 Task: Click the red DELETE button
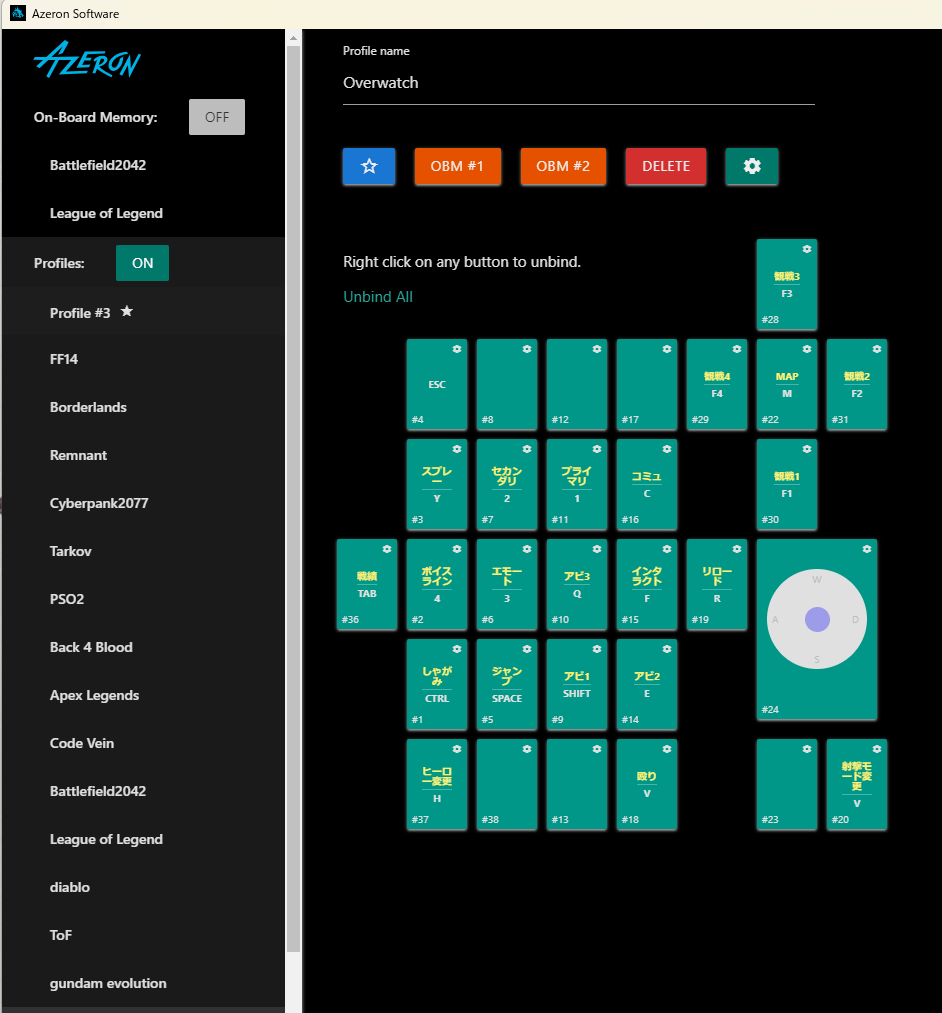(665, 166)
